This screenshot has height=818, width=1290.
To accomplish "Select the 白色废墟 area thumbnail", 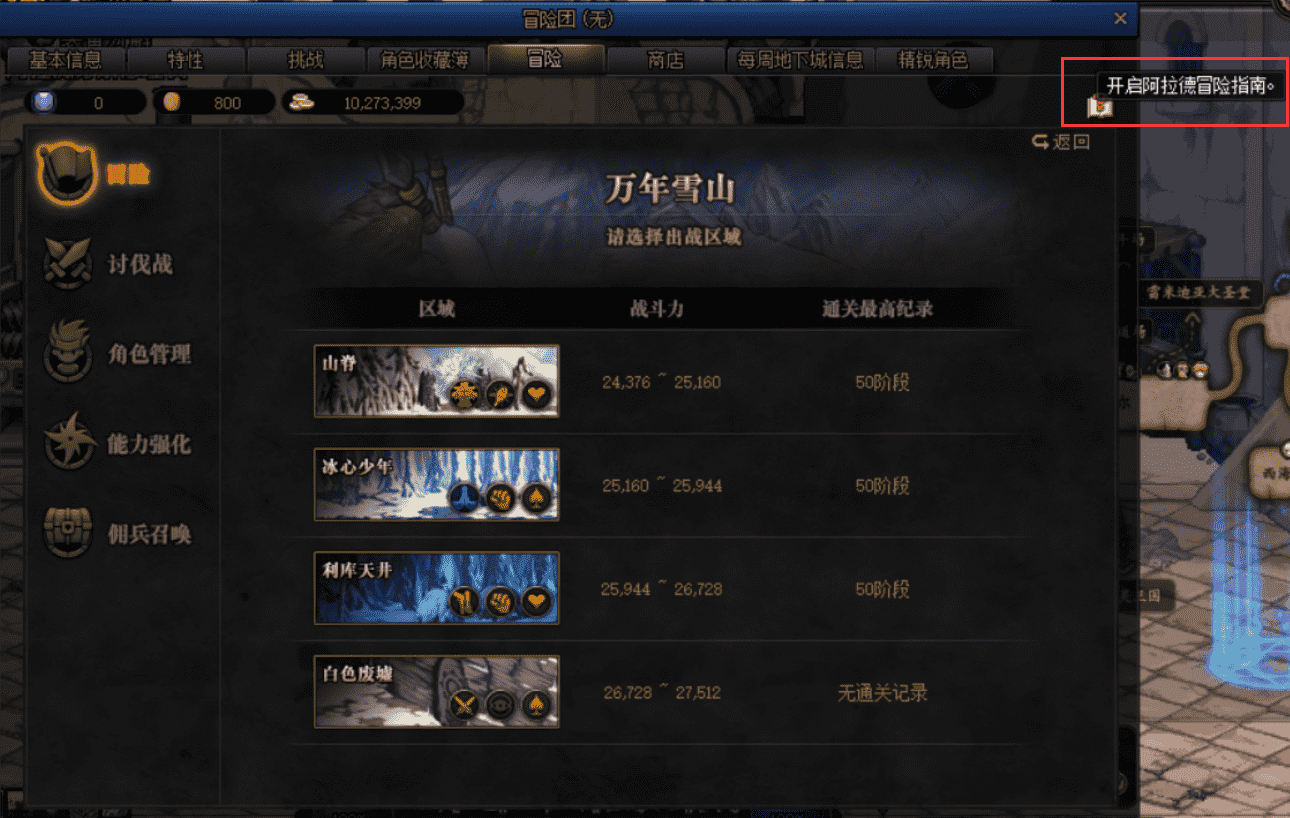I will (x=437, y=692).
